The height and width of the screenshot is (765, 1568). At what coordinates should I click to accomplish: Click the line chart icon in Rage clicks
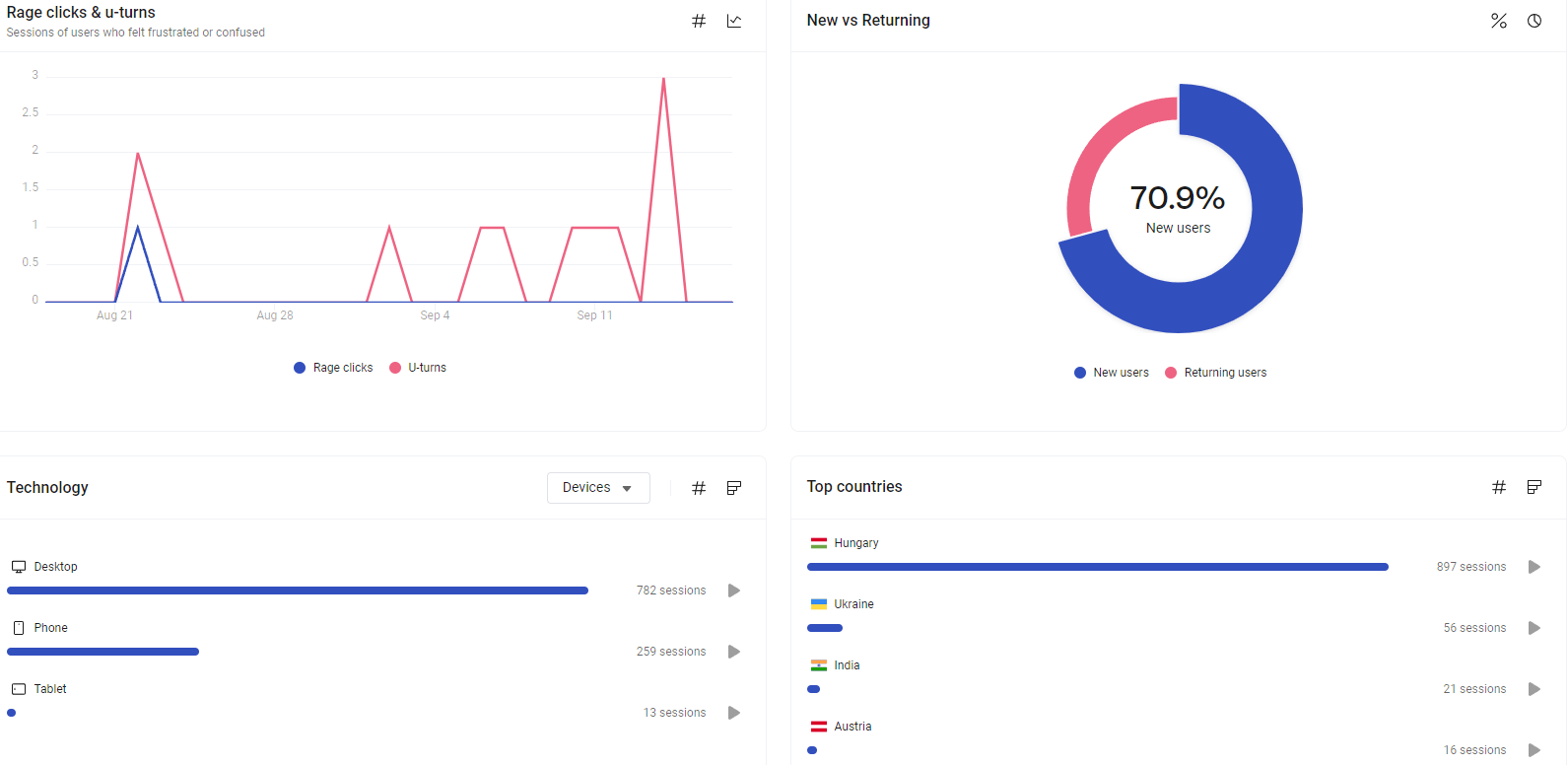(734, 21)
